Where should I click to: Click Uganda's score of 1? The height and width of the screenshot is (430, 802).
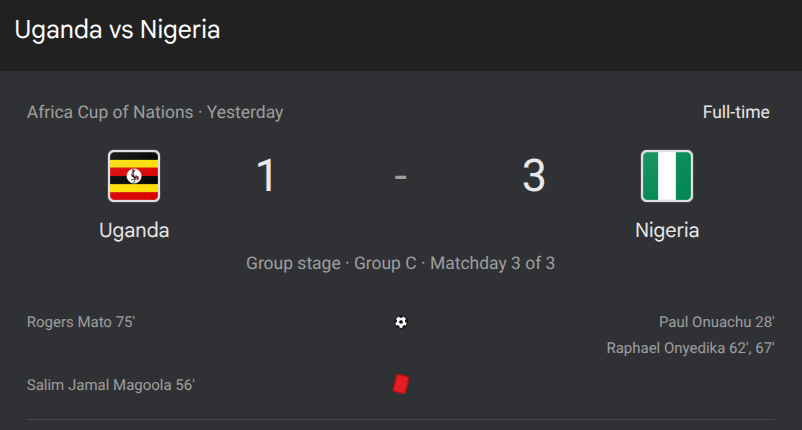coord(266,176)
